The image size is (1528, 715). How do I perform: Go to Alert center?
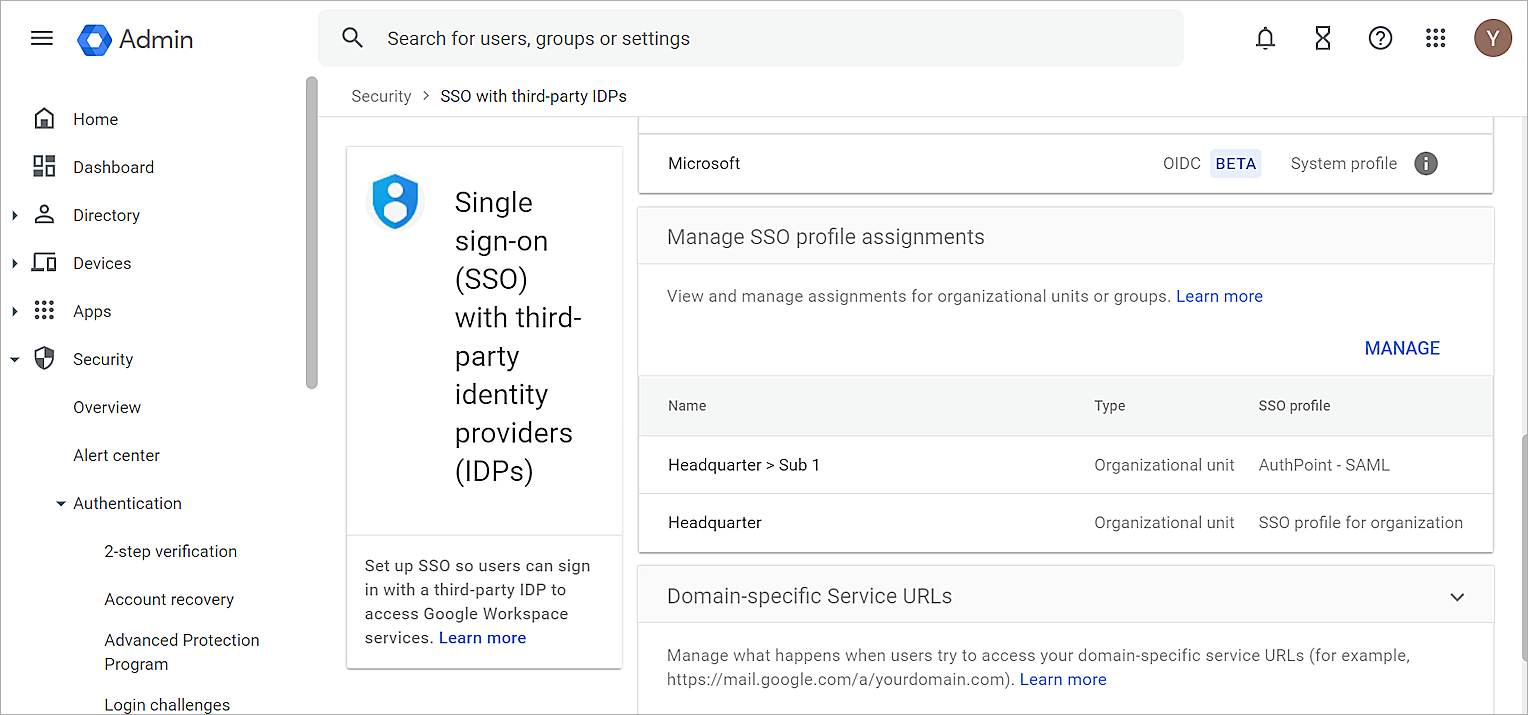pyautogui.click(x=116, y=456)
